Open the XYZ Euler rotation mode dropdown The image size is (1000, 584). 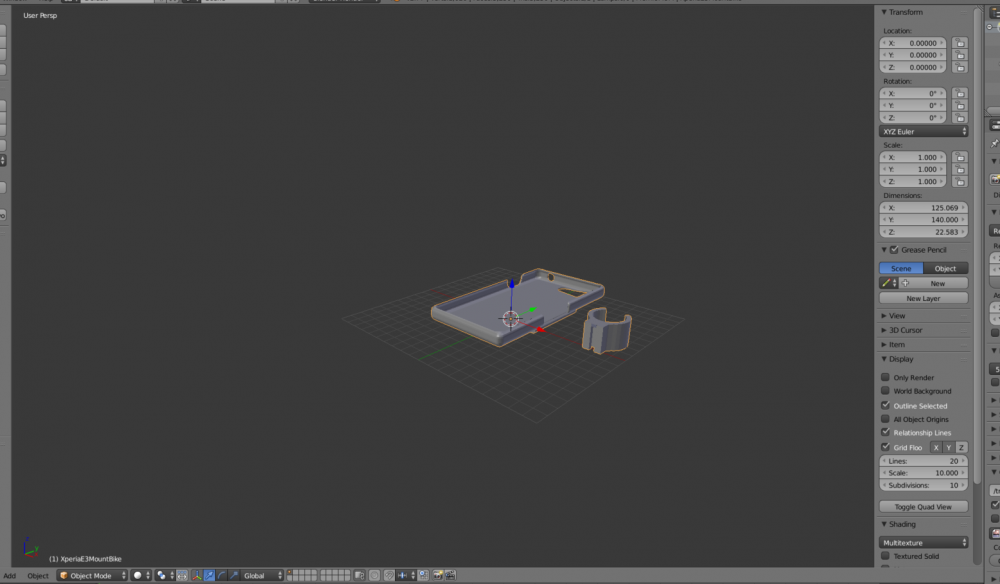[923, 131]
